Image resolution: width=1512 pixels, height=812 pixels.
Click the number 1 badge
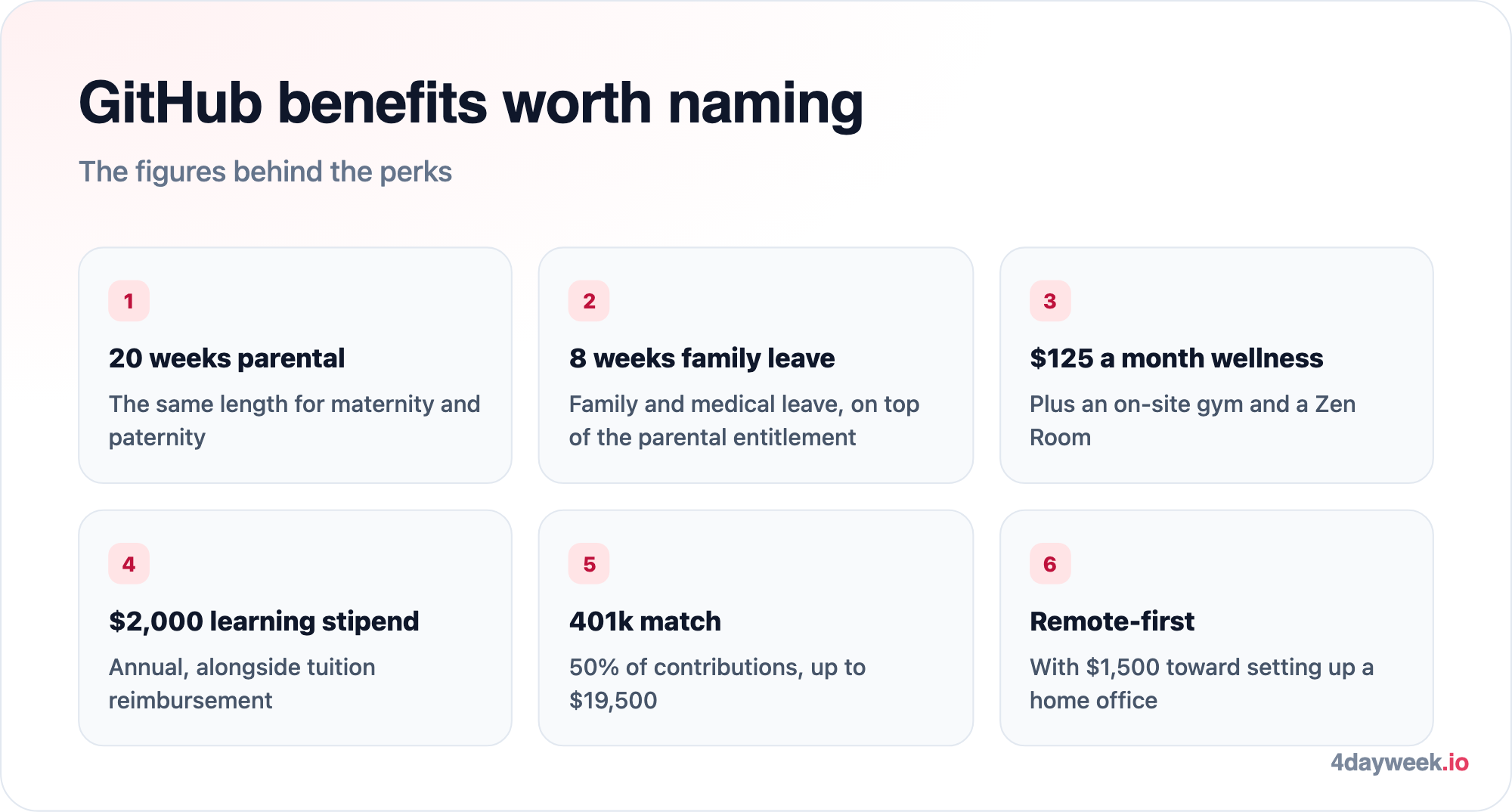tap(129, 301)
